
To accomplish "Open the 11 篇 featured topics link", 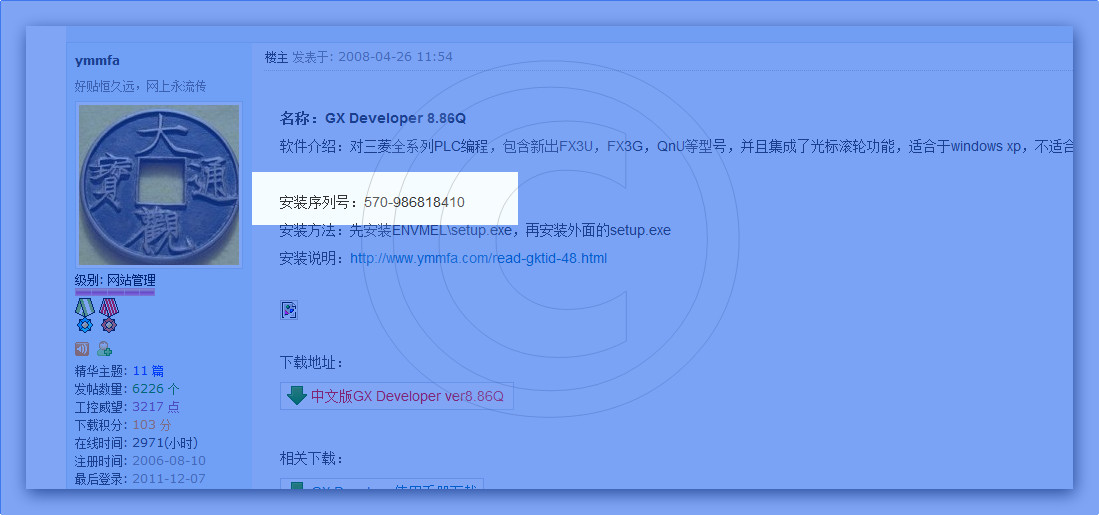I will click(x=148, y=371).
